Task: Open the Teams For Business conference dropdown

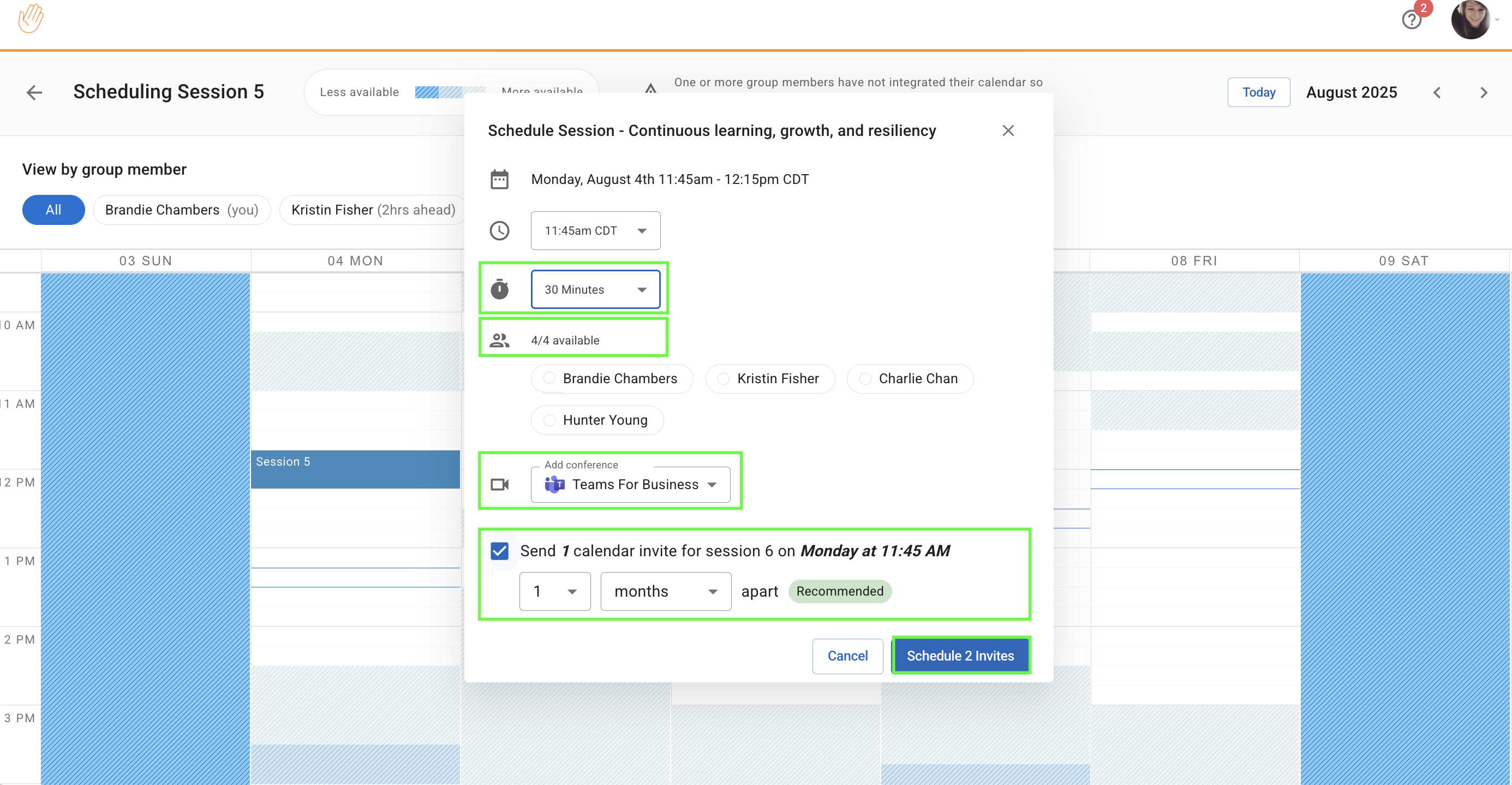Action: coord(630,484)
